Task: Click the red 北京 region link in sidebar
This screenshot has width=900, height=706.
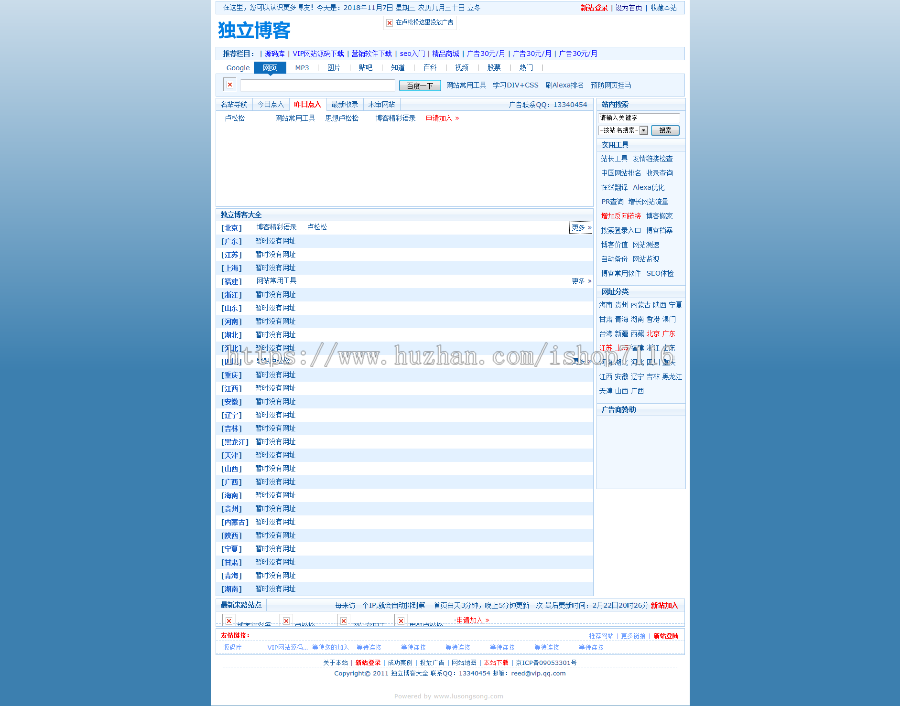Action: 653,333
